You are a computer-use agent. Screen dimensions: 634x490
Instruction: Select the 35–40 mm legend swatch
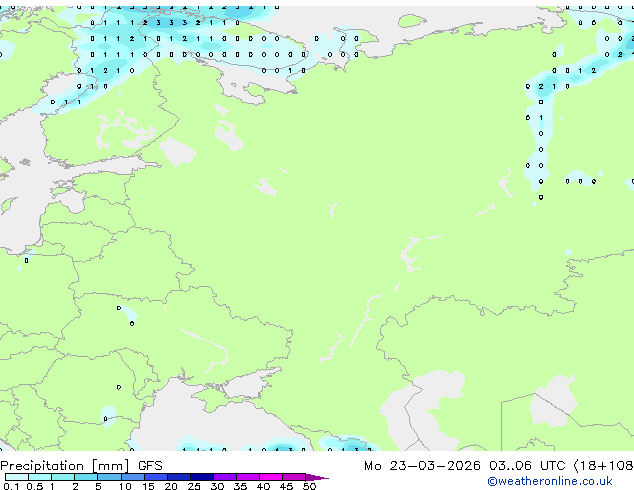[x=248, y=477]
